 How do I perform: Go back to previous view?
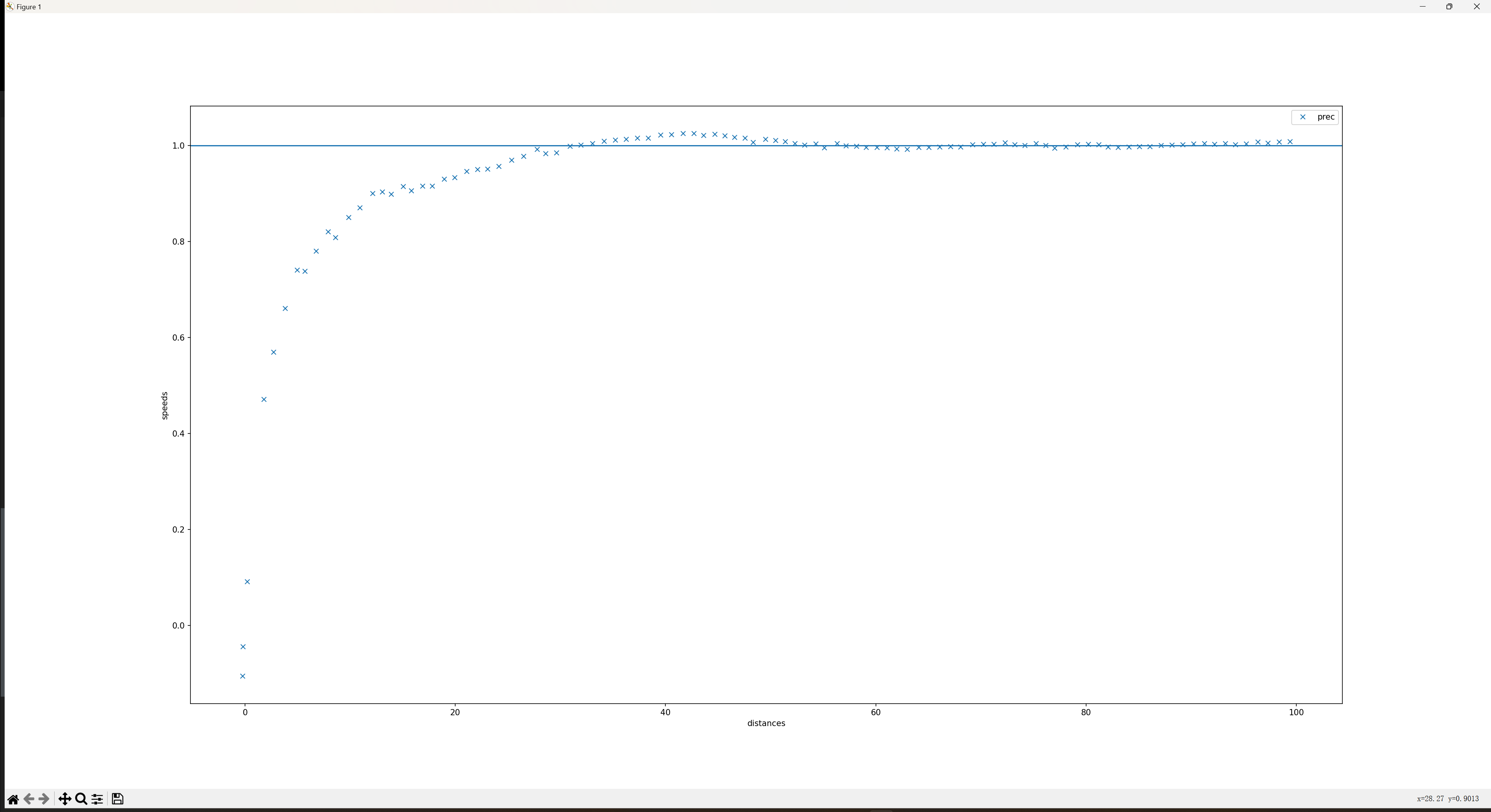pos(28,799)
